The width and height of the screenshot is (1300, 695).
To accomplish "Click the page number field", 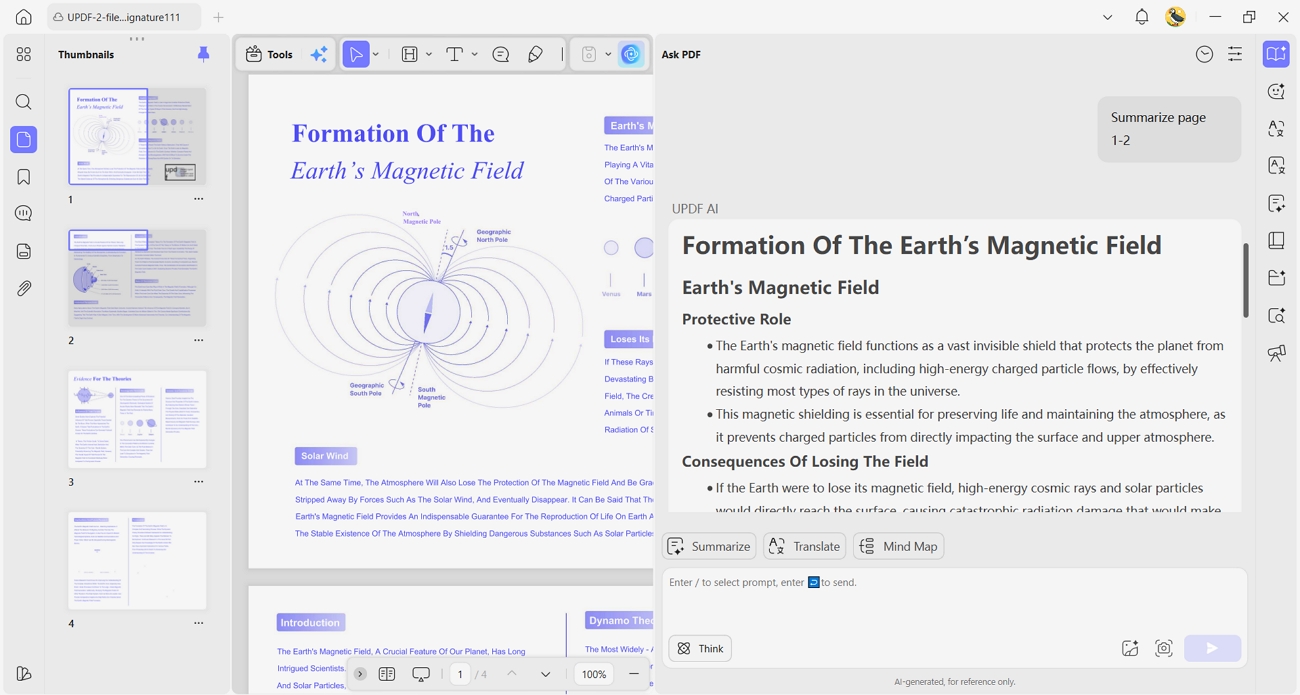I will (x=460, y=674).
